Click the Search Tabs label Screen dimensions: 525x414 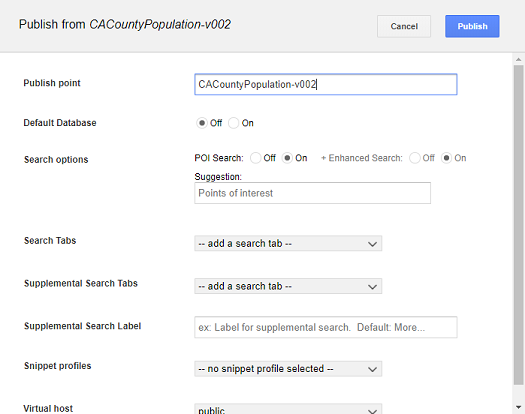pos(50,240)
